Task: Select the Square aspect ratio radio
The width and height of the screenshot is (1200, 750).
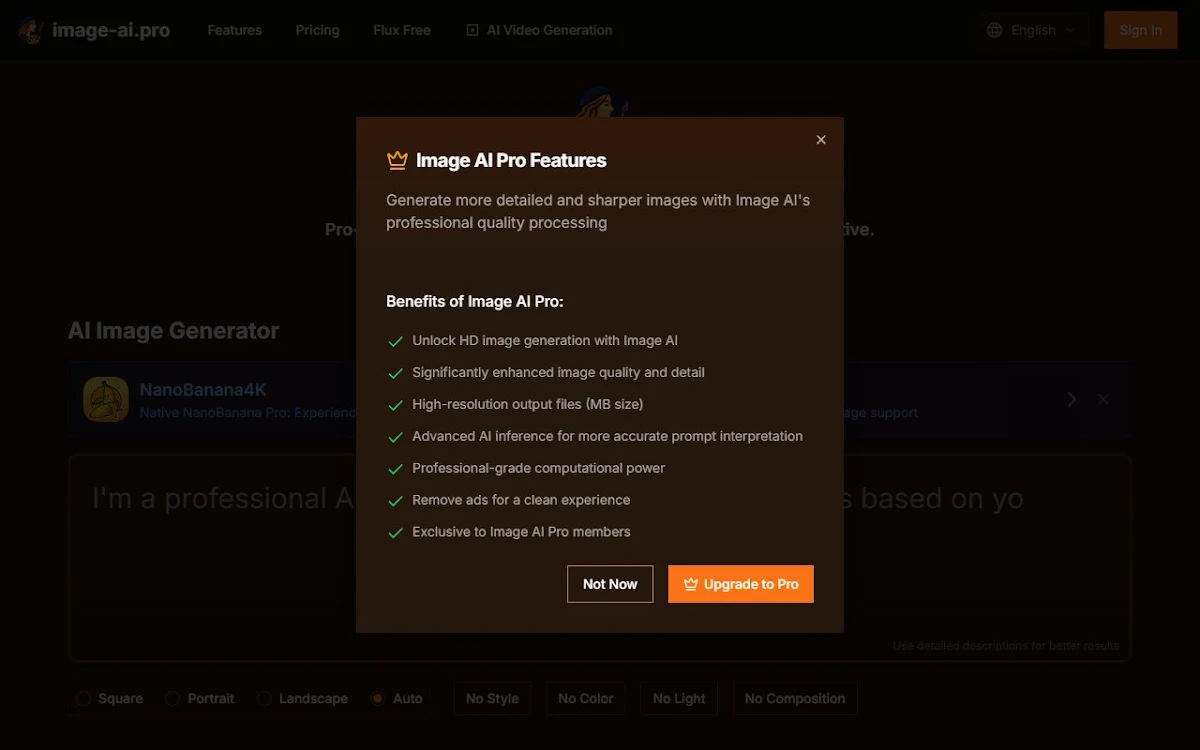Action: pos(84,699)
